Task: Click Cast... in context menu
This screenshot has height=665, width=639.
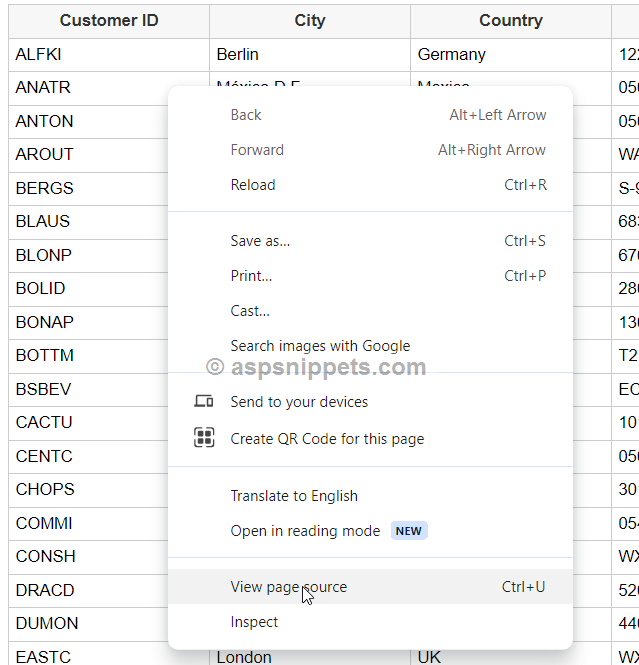Action: tap(250, 311)
